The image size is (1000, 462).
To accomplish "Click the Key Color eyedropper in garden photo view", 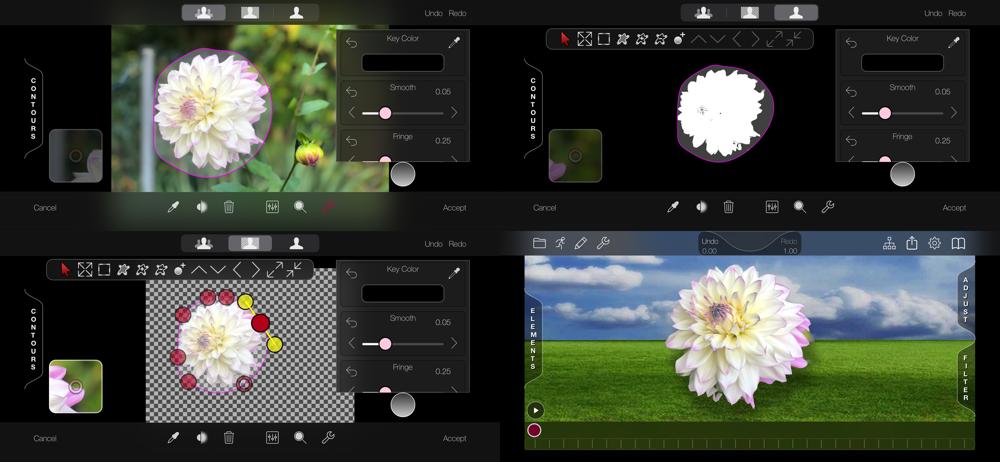I will pos(454,43).
